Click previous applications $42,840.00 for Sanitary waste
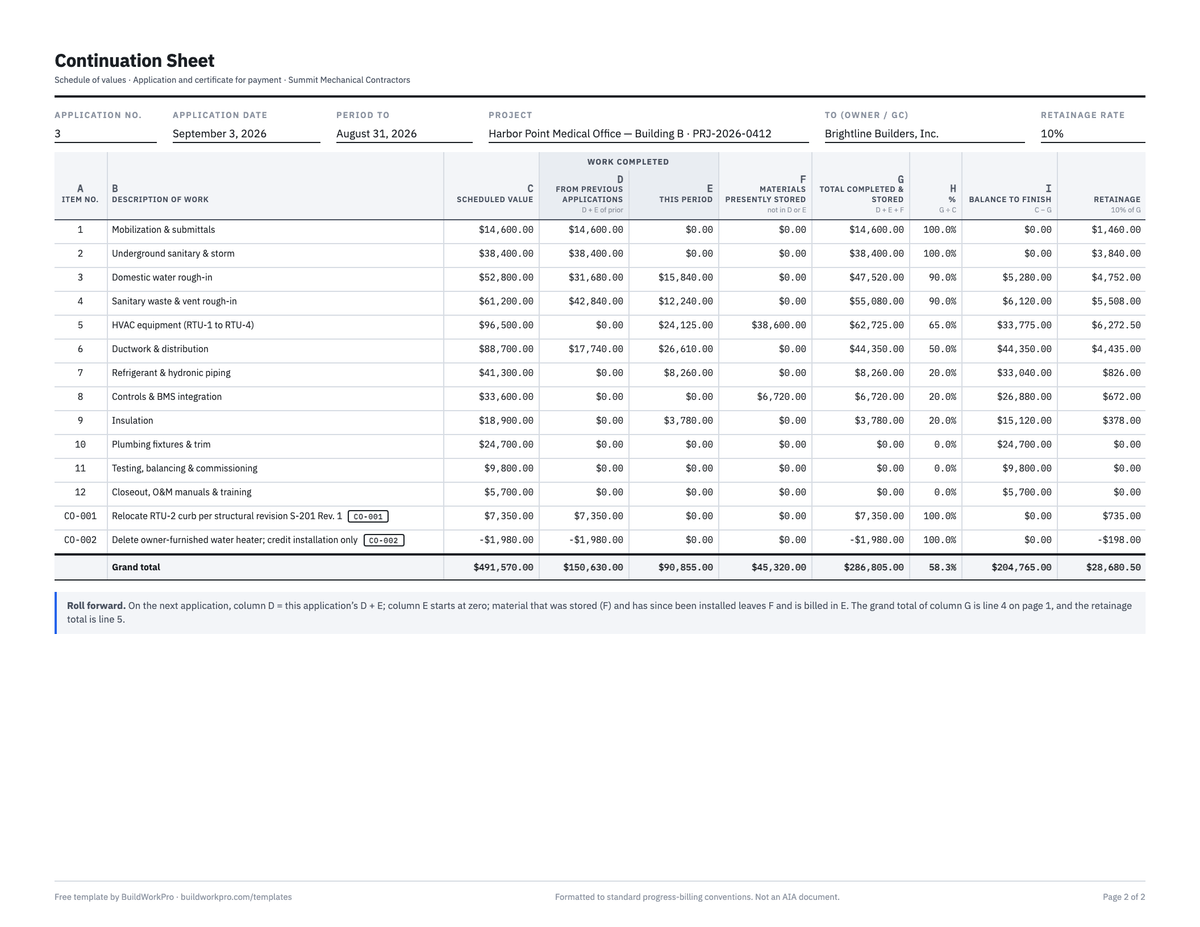 pos(596,301)
